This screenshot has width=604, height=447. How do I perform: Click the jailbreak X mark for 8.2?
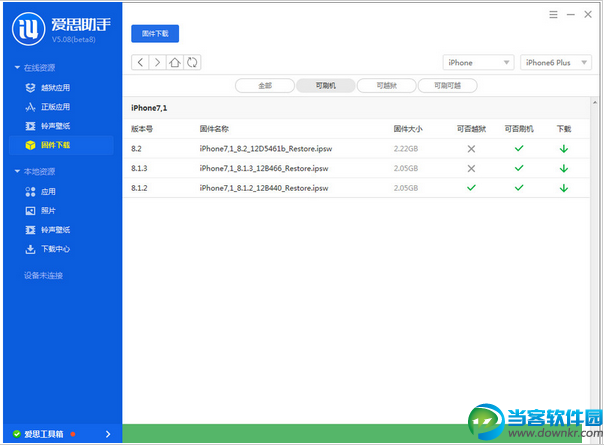click(x=471, y=149)
